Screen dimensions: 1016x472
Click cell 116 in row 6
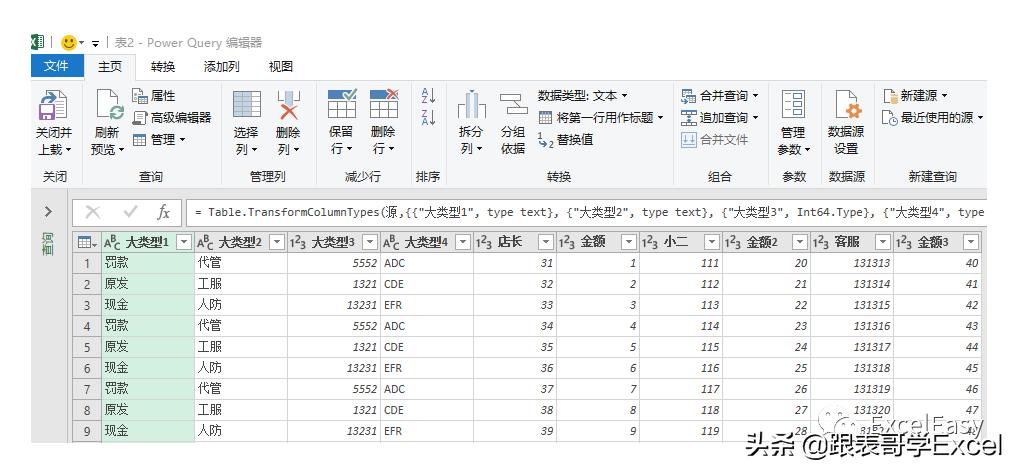pyautogui.click(x=681, y=368)
